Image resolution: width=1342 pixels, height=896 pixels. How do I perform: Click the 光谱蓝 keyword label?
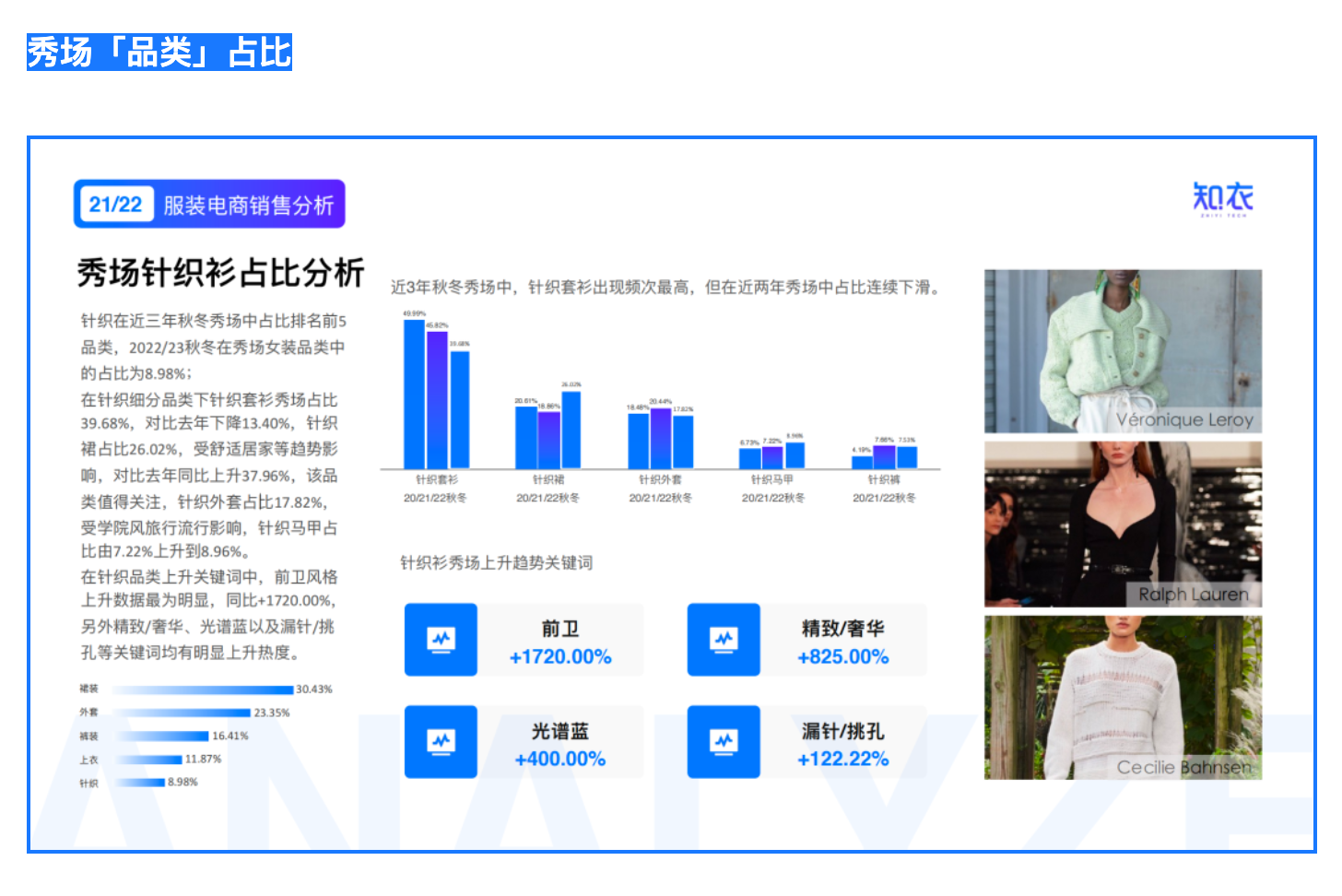pyautogui.click(x=560, y=731)
